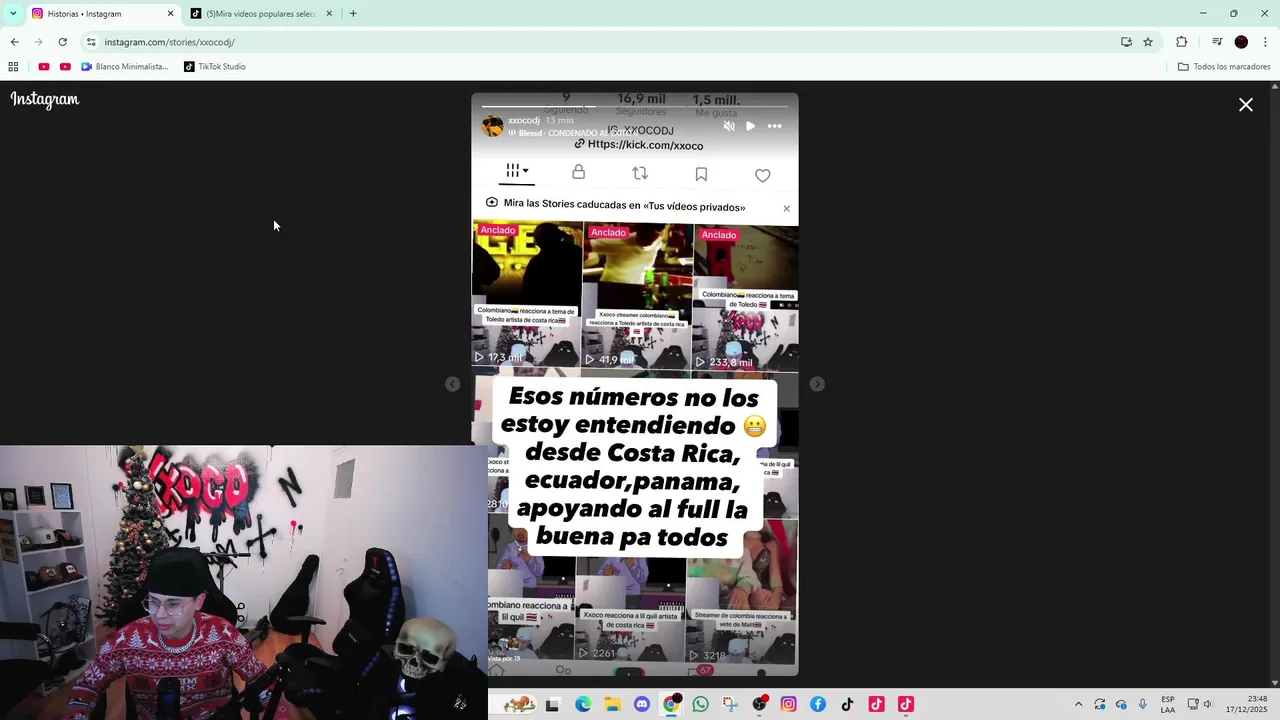Image resolution: width=1280 pixels, height=720 pixels.
Task: Click the install app icon in address bar
Action: 1126,42
